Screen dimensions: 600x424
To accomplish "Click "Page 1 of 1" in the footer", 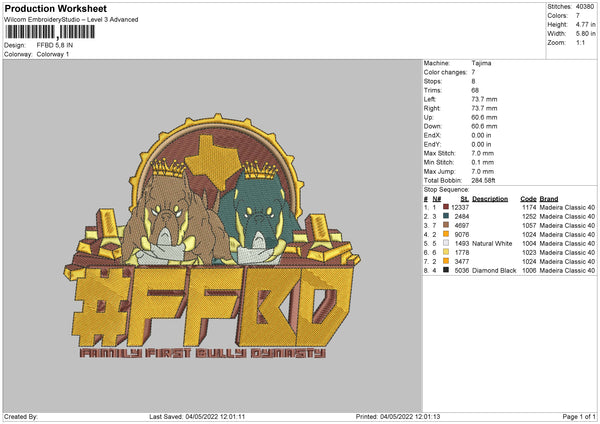I will (579, 416).
